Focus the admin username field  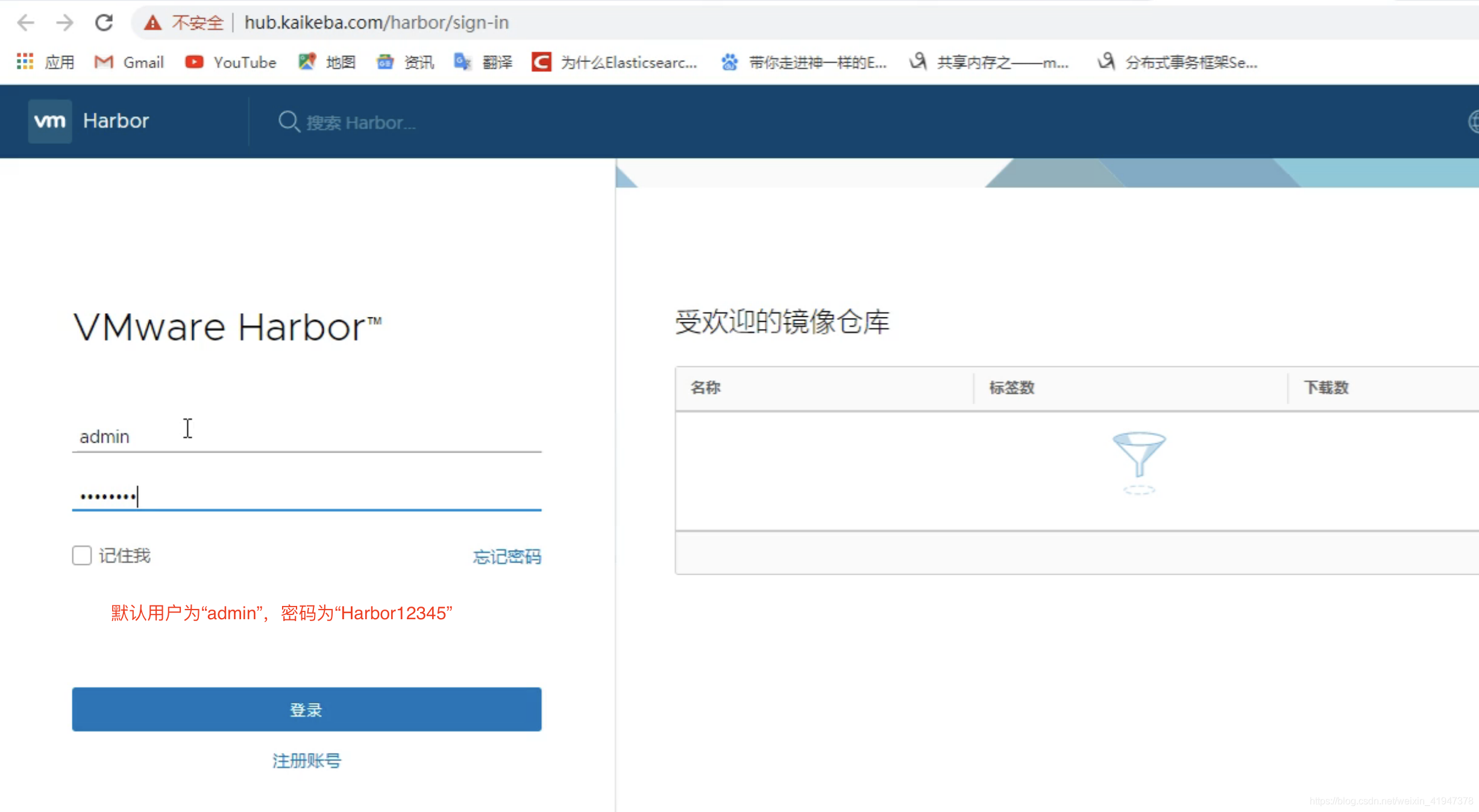(x=306, y=436)
